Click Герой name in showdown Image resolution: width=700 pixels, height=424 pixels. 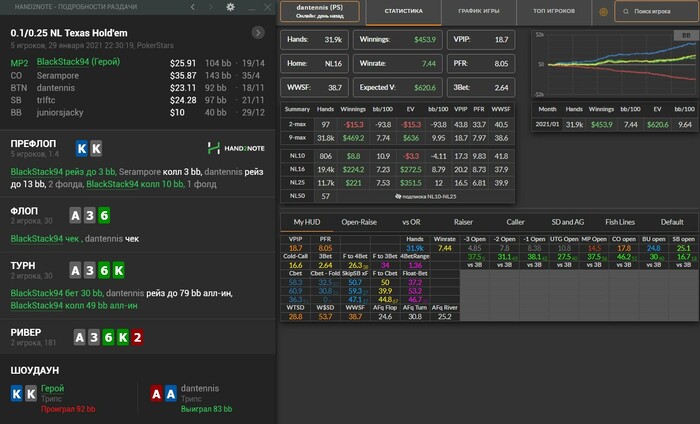coord(53,388)
